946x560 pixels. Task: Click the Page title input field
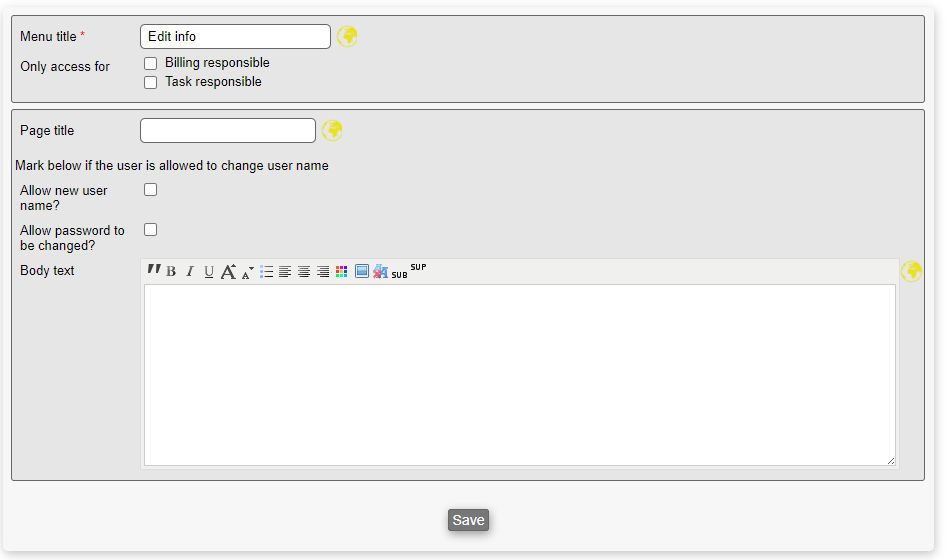tap(228, 131)
